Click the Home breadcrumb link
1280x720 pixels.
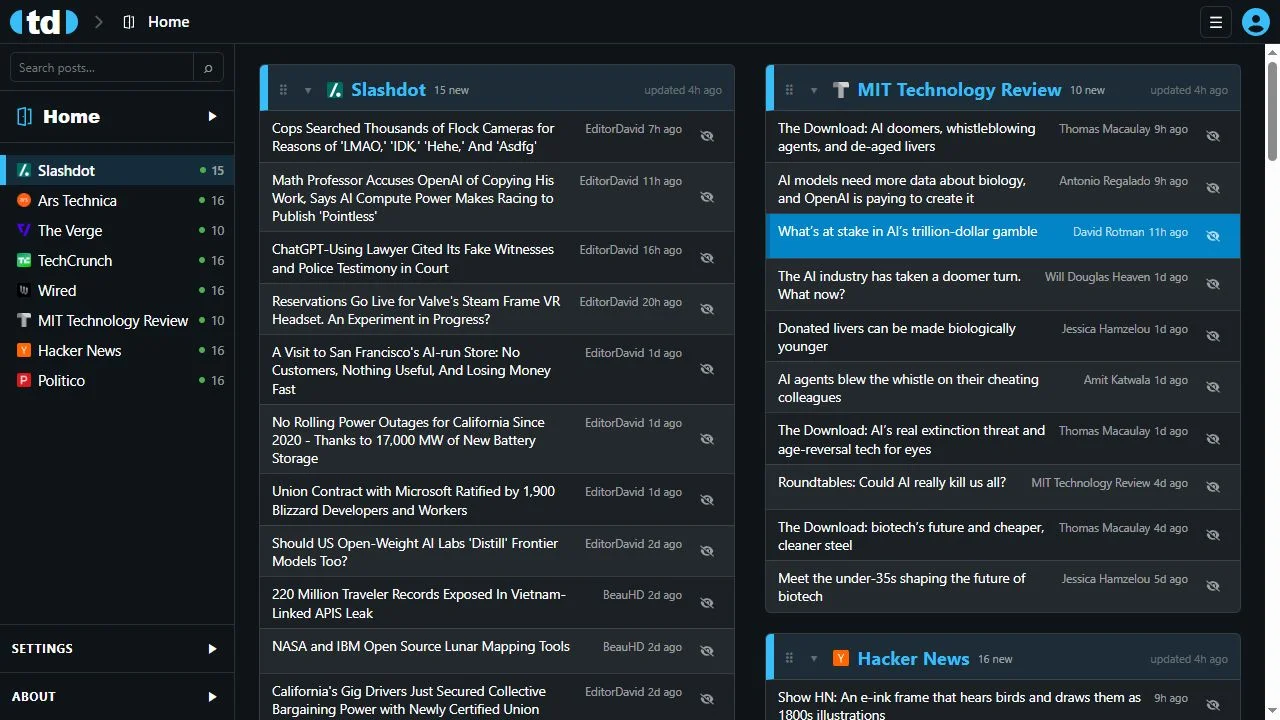pyautogui.click(x=168, y=22)
